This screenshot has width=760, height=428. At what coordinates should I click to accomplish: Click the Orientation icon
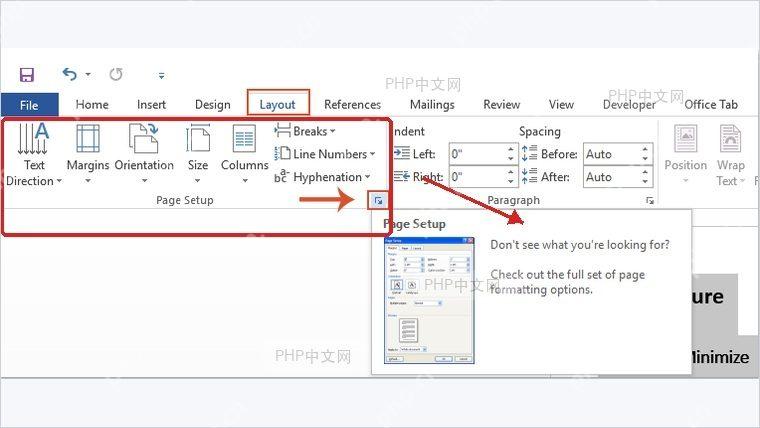click(143, 138)
